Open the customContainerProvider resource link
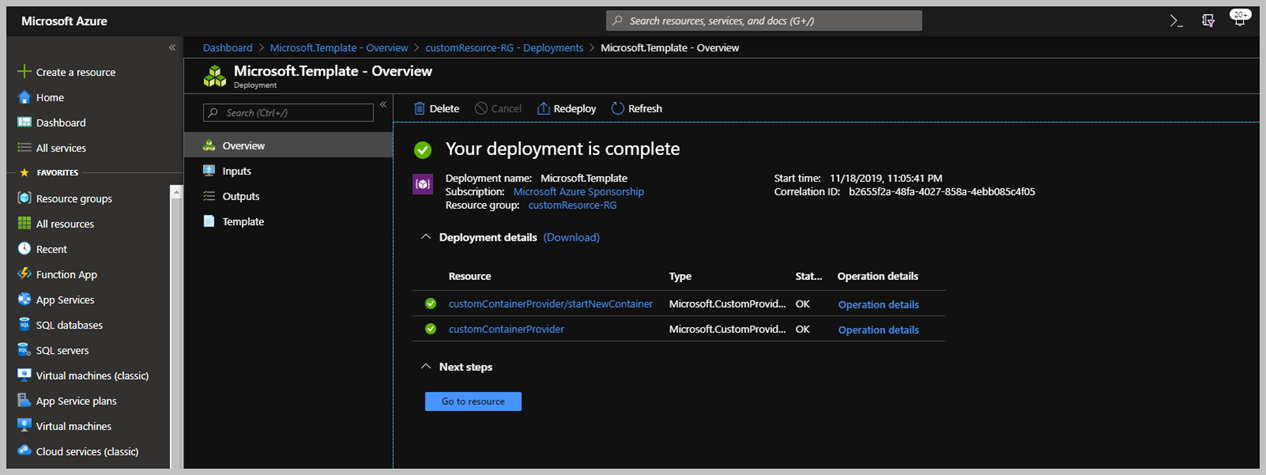Viewport: 1266px width, 475px height. 506,329
